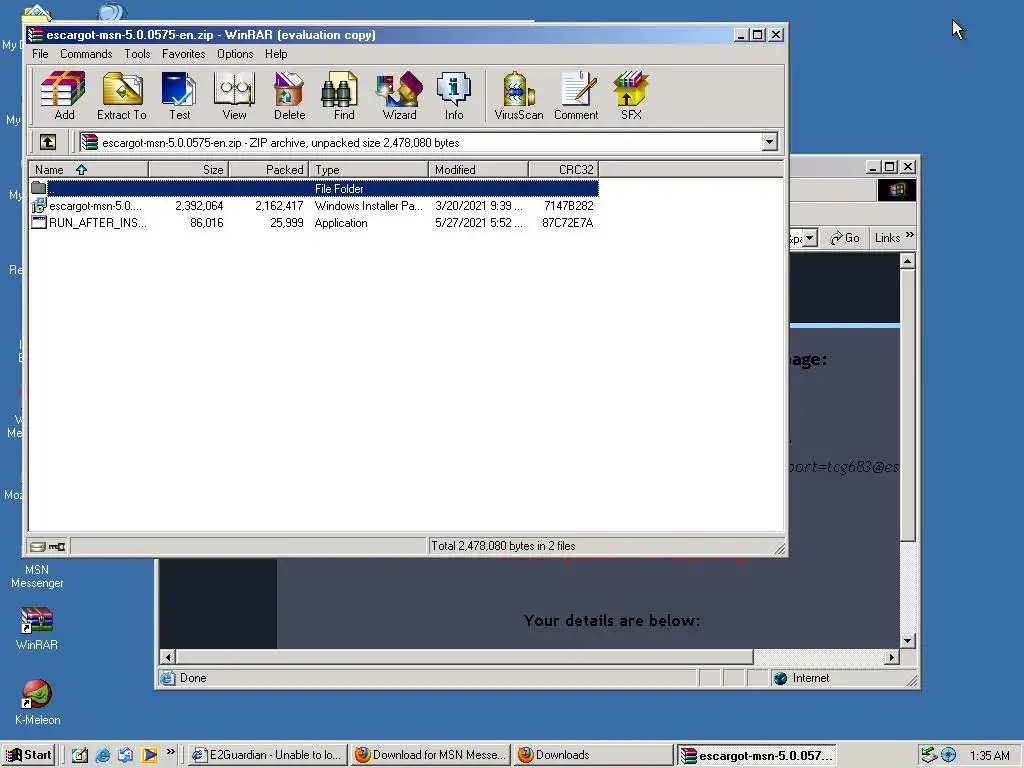Screen dimensions: 1024x768
Task: Launch the Wizard tool
Action: click(x=399, y=96)
